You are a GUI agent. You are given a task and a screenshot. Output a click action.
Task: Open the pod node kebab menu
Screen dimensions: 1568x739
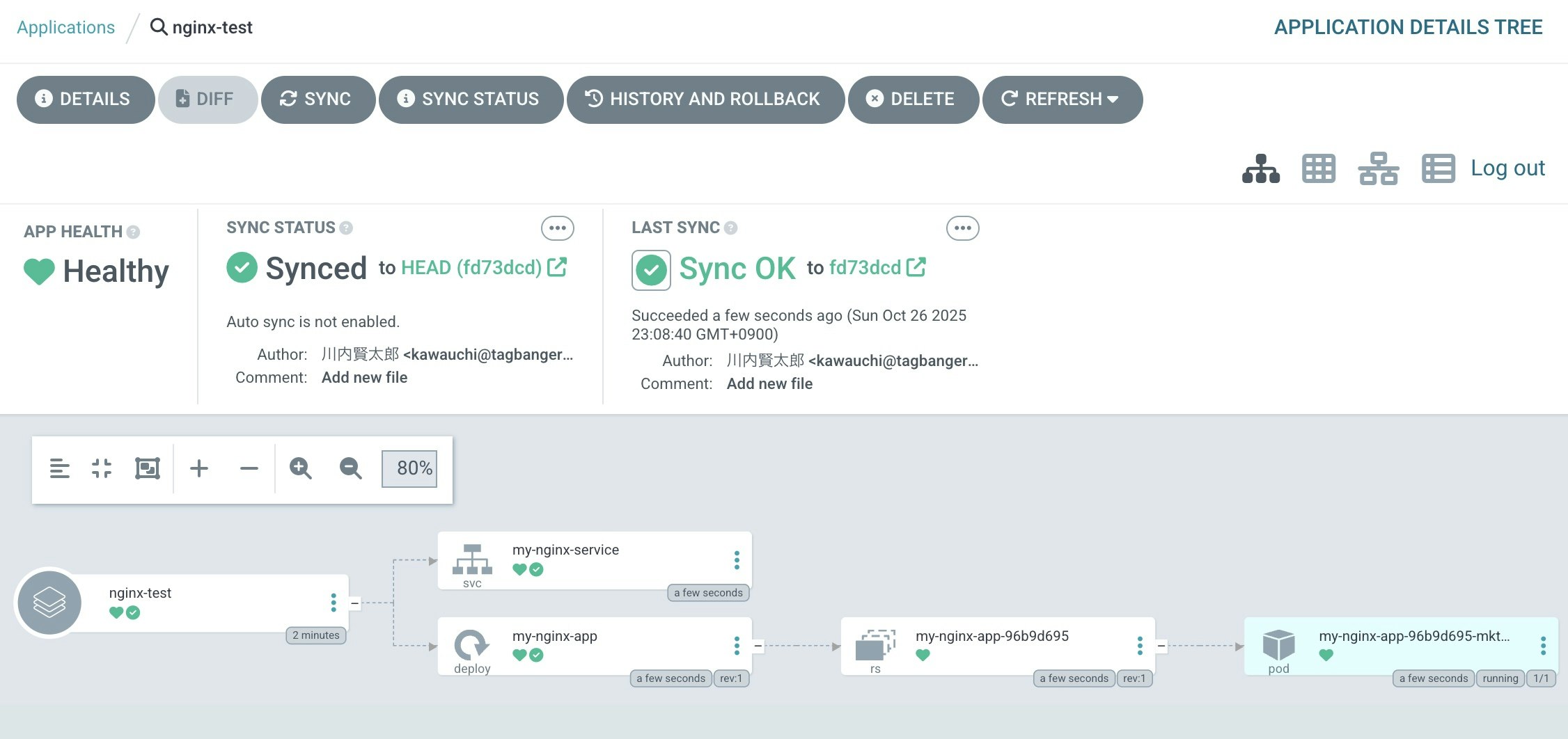tap(1543, 646)
